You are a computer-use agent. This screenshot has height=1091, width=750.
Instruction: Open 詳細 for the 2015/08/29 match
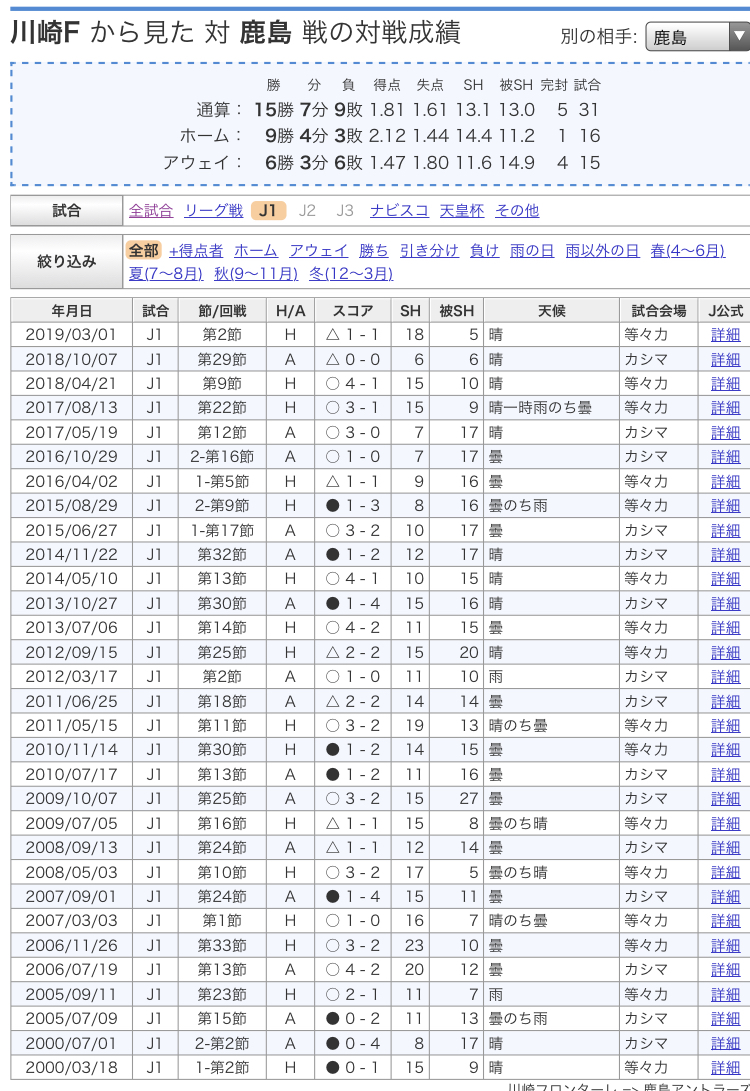(725, 506)
